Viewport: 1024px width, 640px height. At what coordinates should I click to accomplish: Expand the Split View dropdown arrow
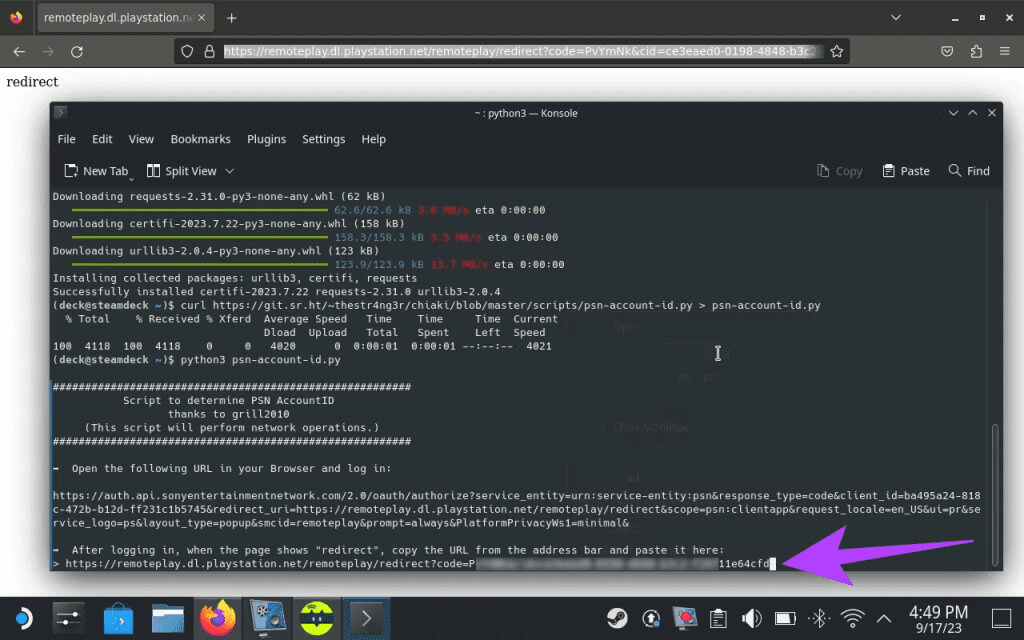(230, 171)
